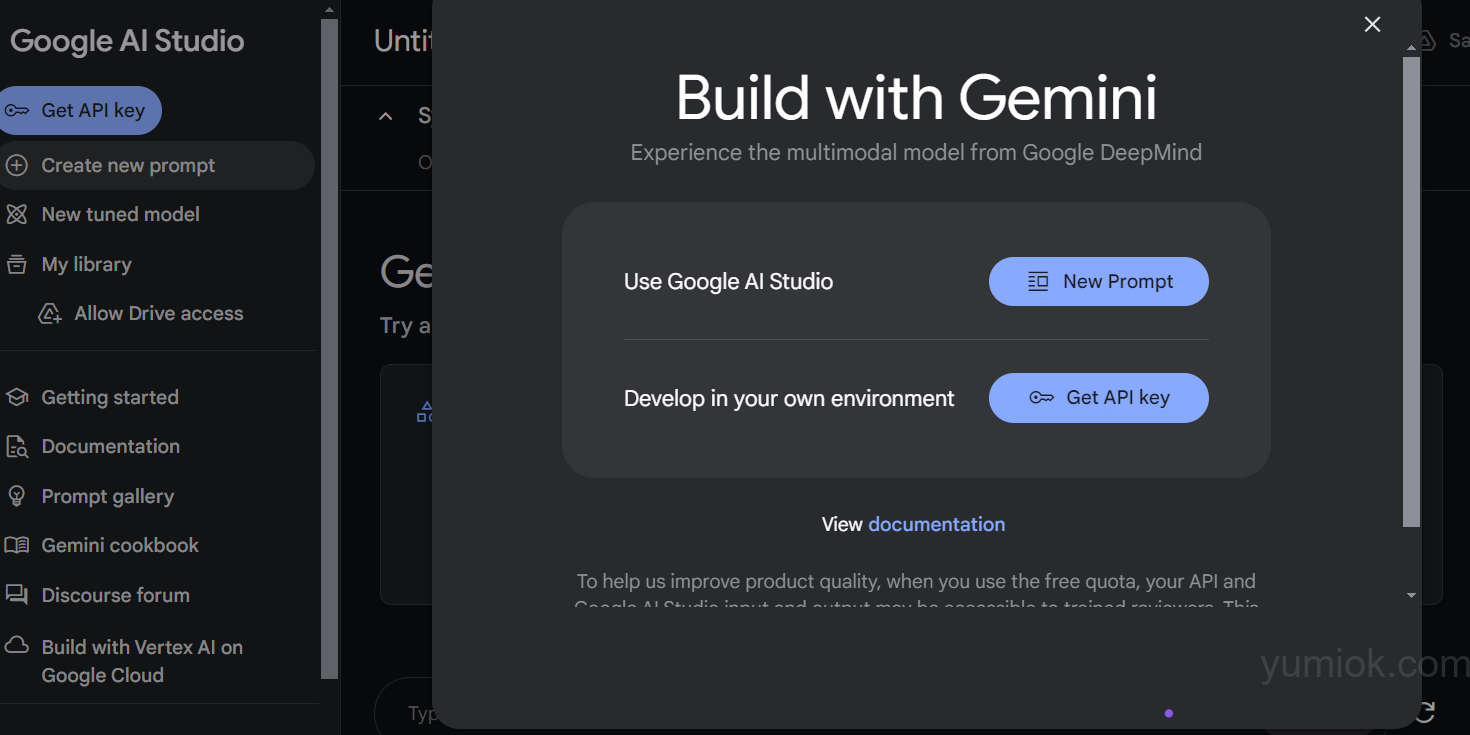Click the cloud icon beside Build with Vertex AI
1470x735 pixels.
tap(16, 645)
